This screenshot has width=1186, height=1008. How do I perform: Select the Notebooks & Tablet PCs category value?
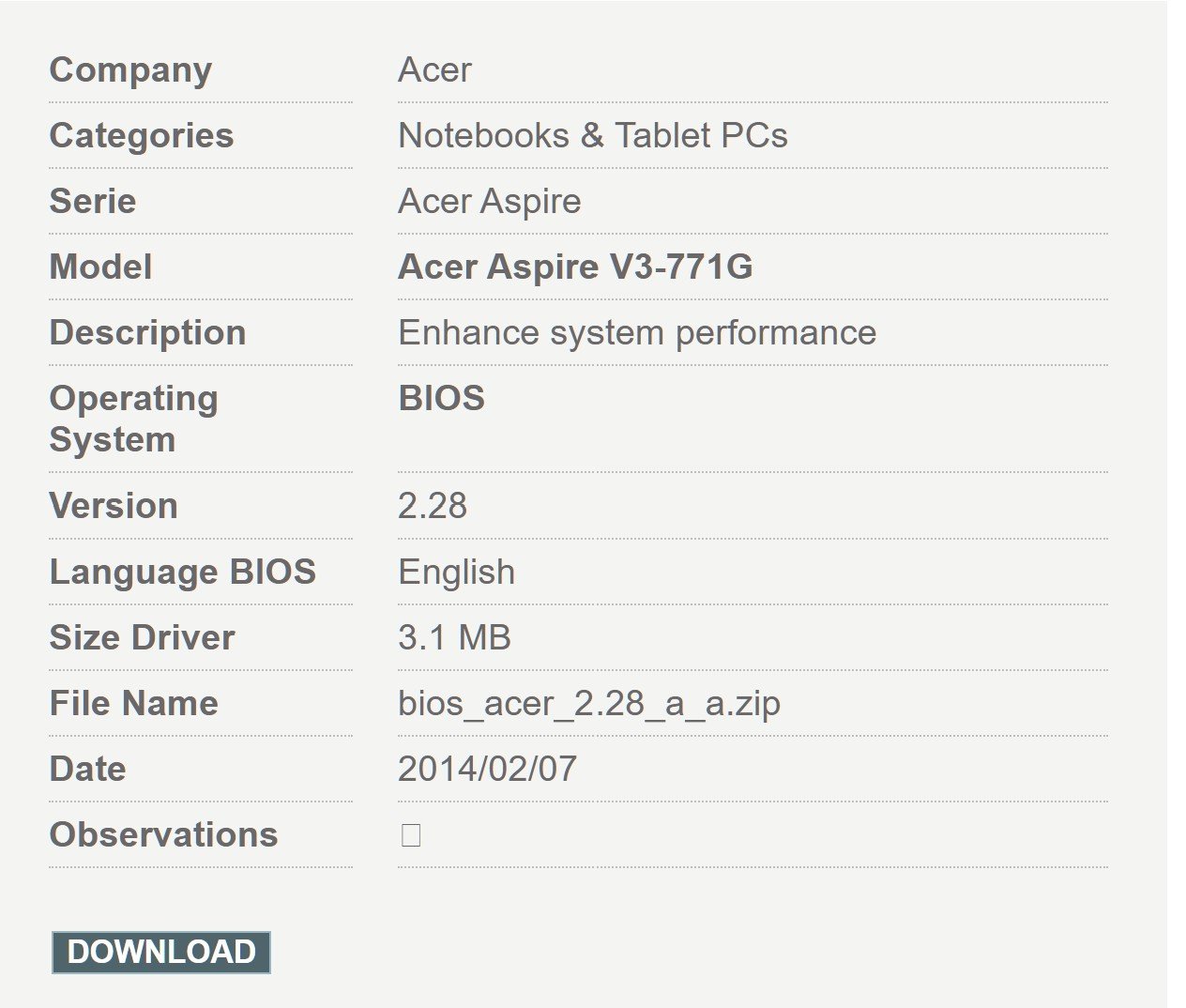[592, 136]
